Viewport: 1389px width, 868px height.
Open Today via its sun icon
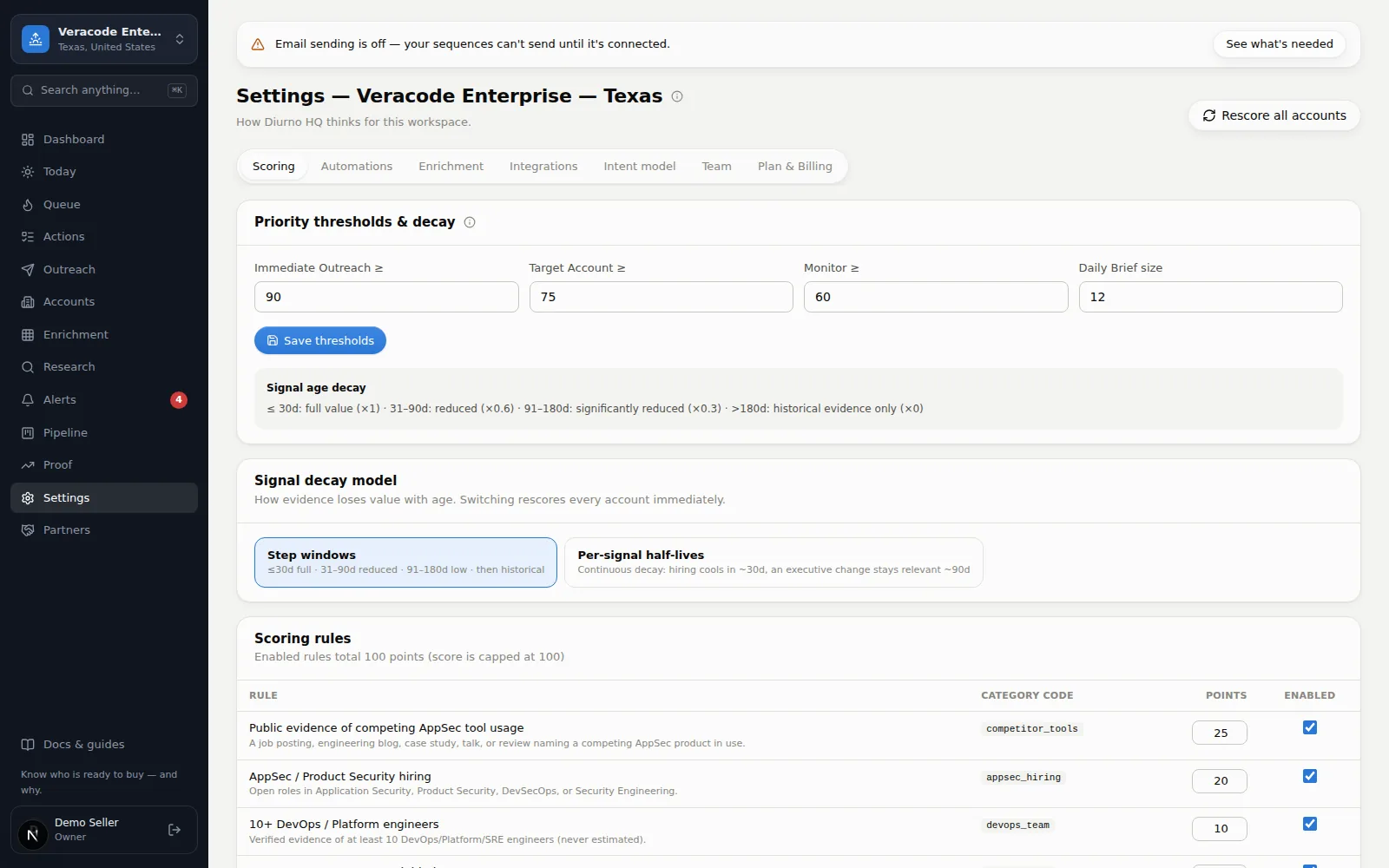28,172
